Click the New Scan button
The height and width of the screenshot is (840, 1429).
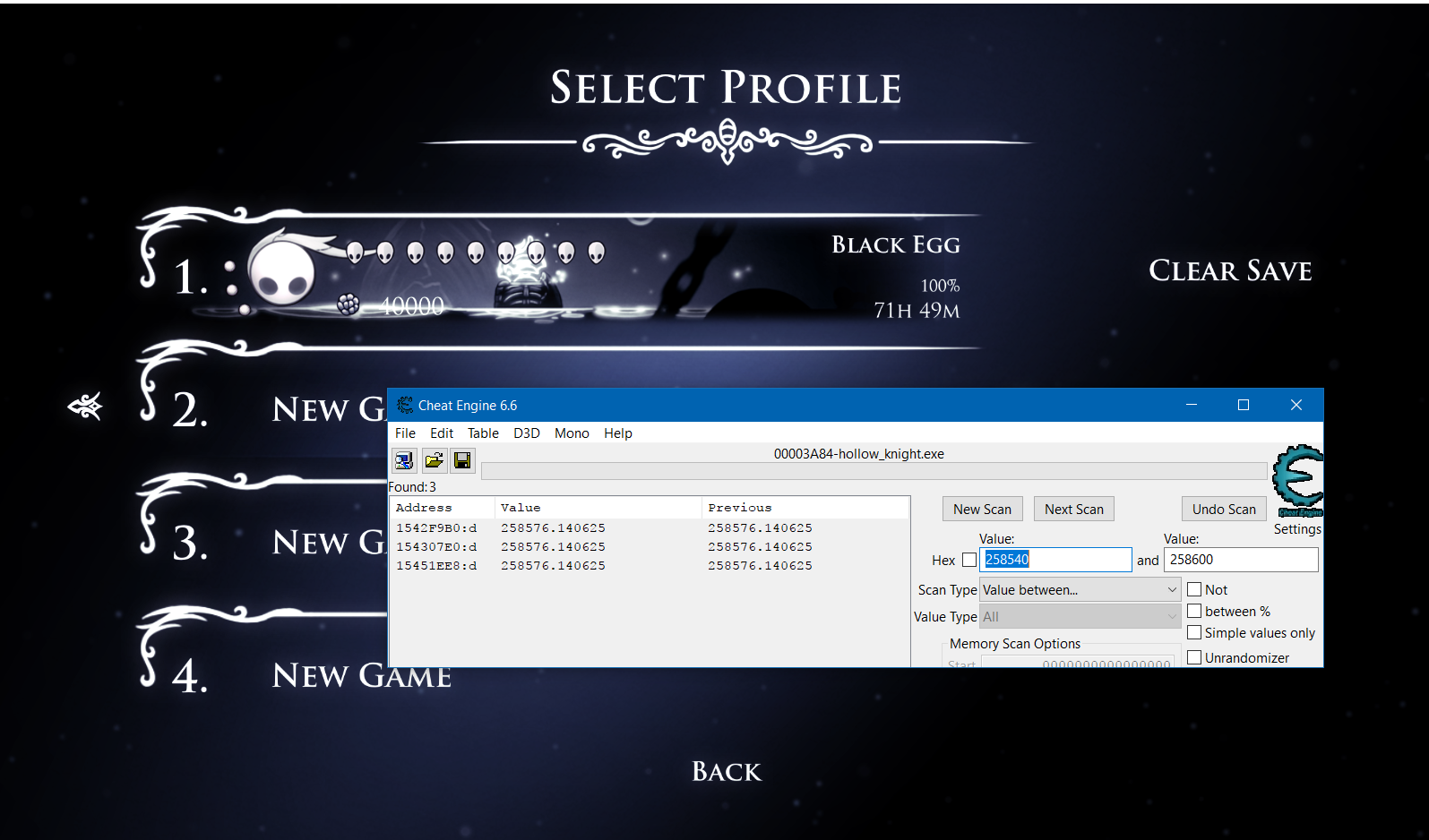click(x=982, y=509)
